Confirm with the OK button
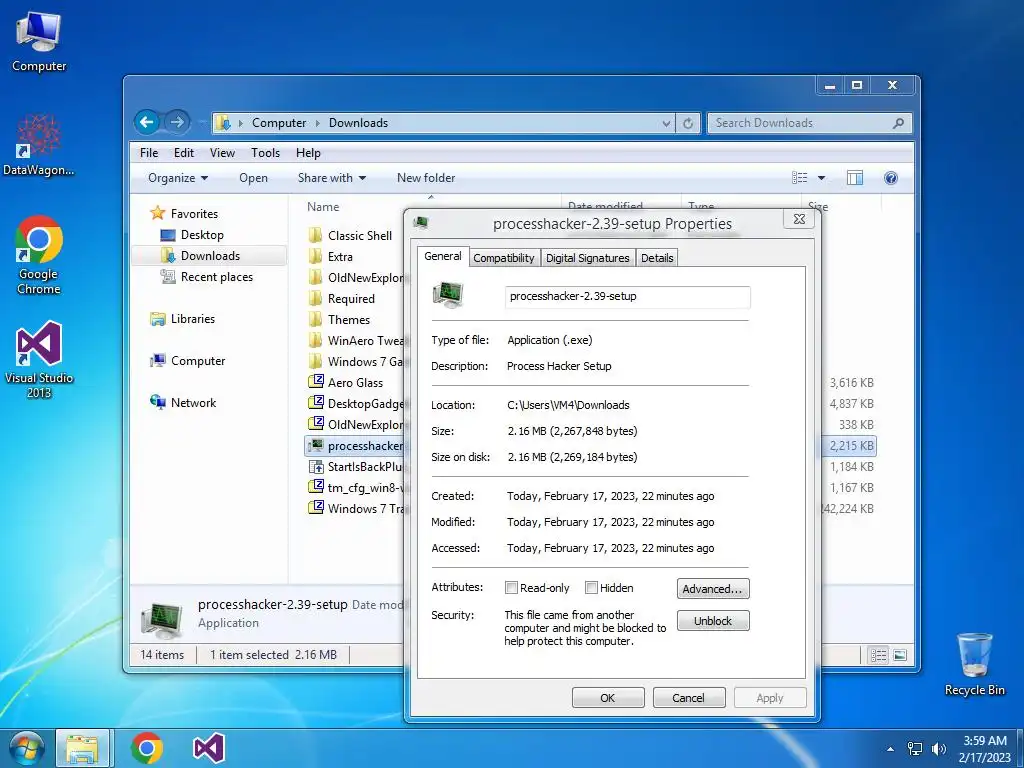This screenshot has height=768, width=1024. pos(607,697)
